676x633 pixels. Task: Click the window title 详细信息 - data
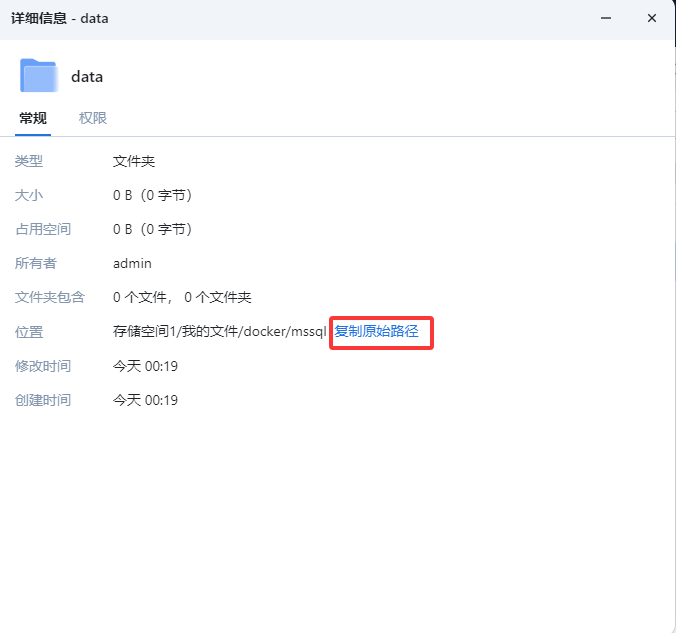60,18
